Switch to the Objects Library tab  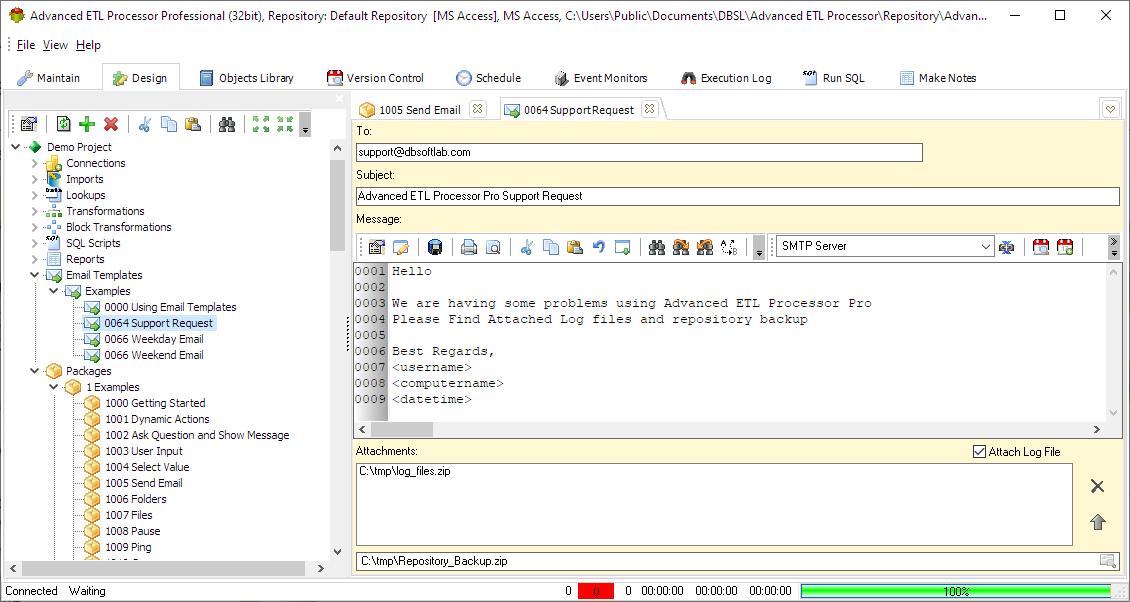[x=246, y=78]
